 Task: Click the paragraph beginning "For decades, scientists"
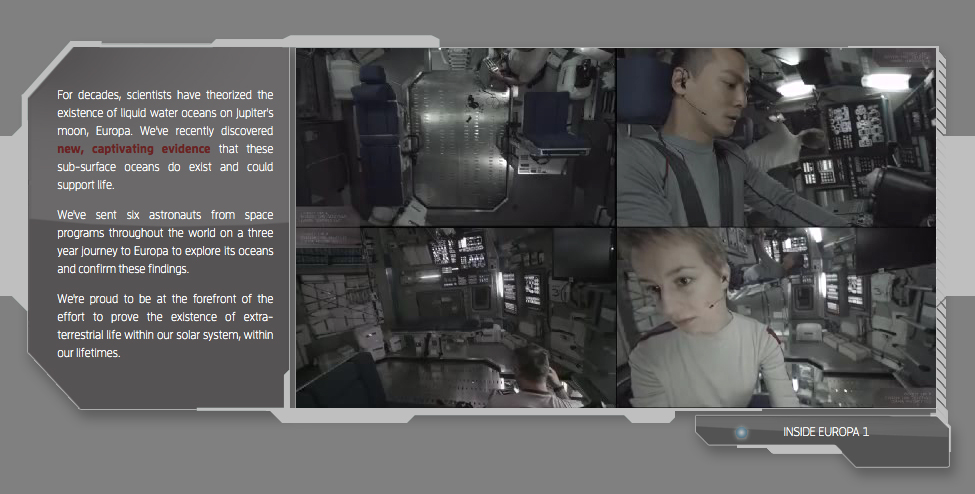coord(165,140)
